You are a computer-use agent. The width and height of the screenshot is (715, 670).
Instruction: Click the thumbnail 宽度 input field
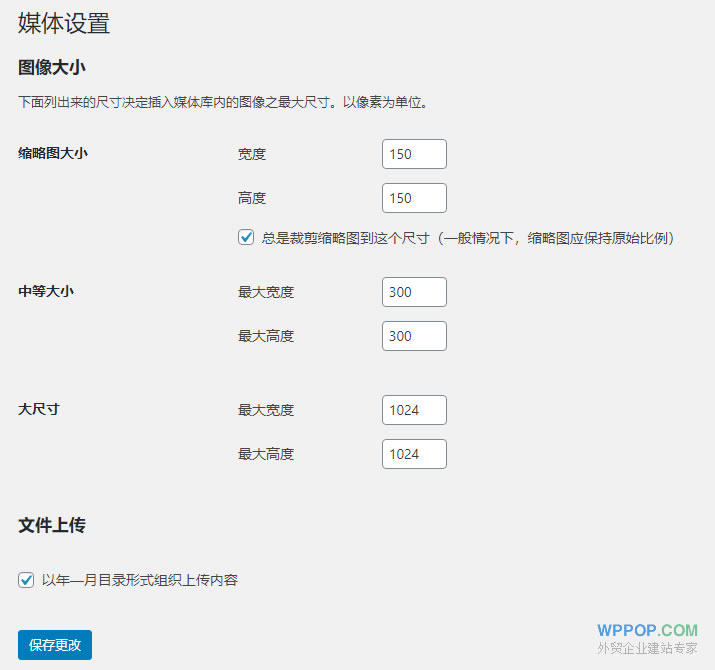[x=414, y=154]
